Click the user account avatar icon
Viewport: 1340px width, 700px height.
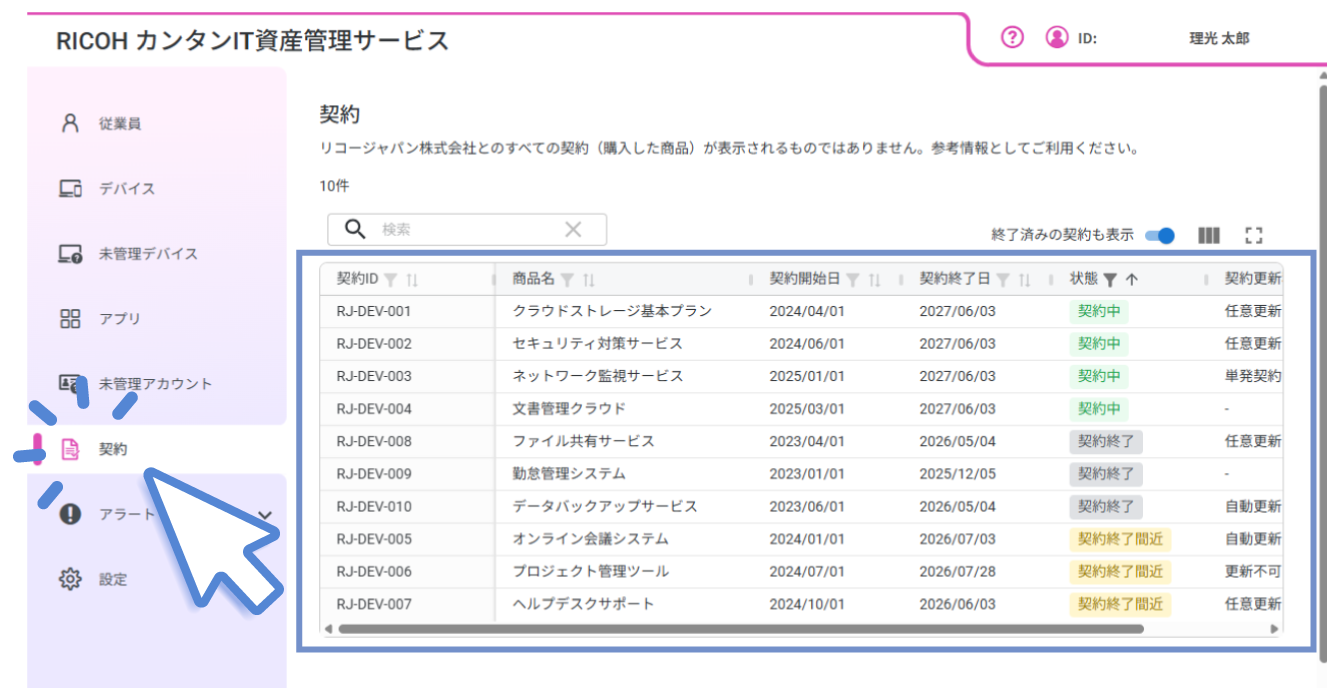coord(1057,37)
